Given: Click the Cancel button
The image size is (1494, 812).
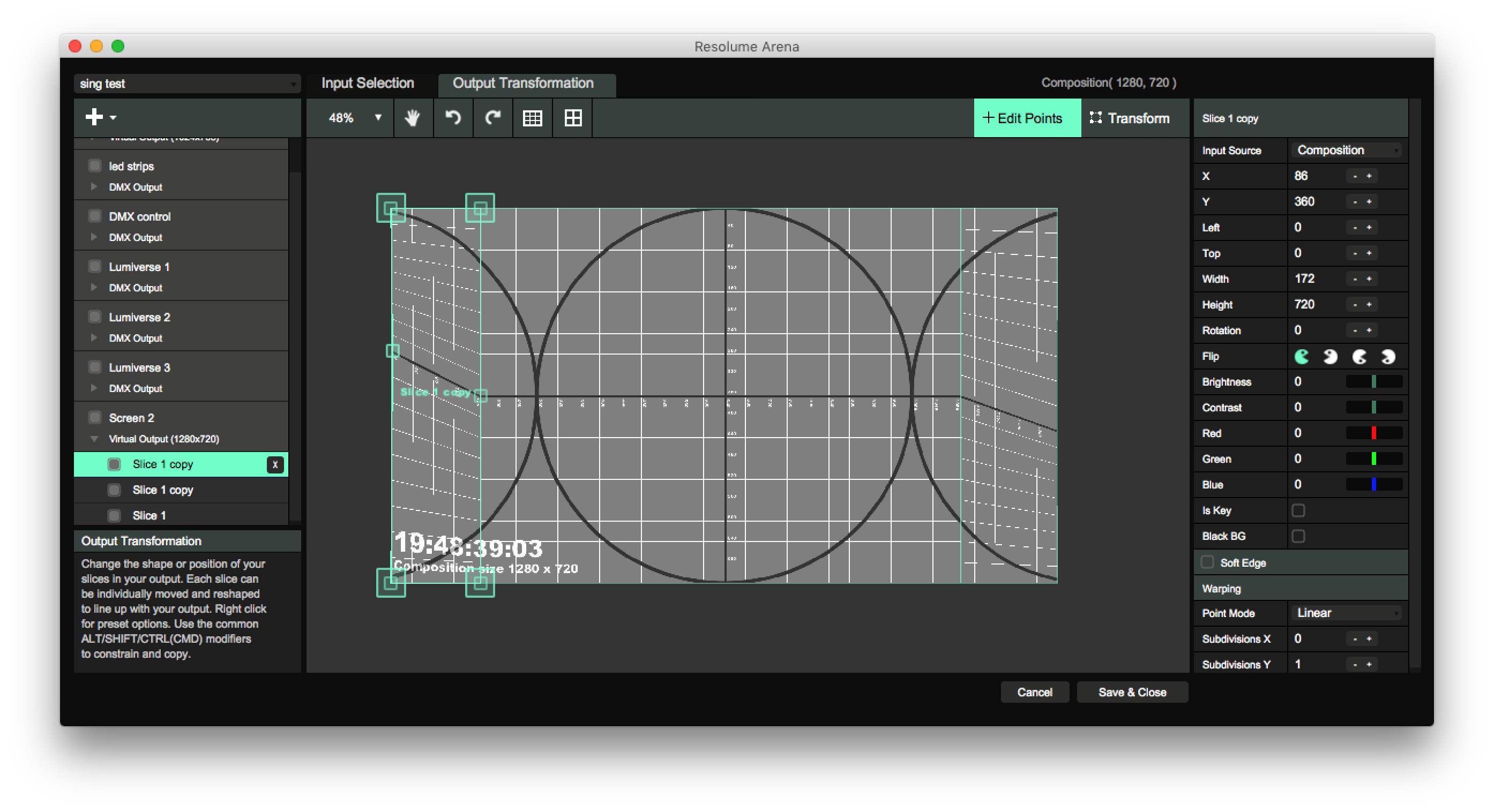Looking at the screenshot, I should pos(1034,692).
